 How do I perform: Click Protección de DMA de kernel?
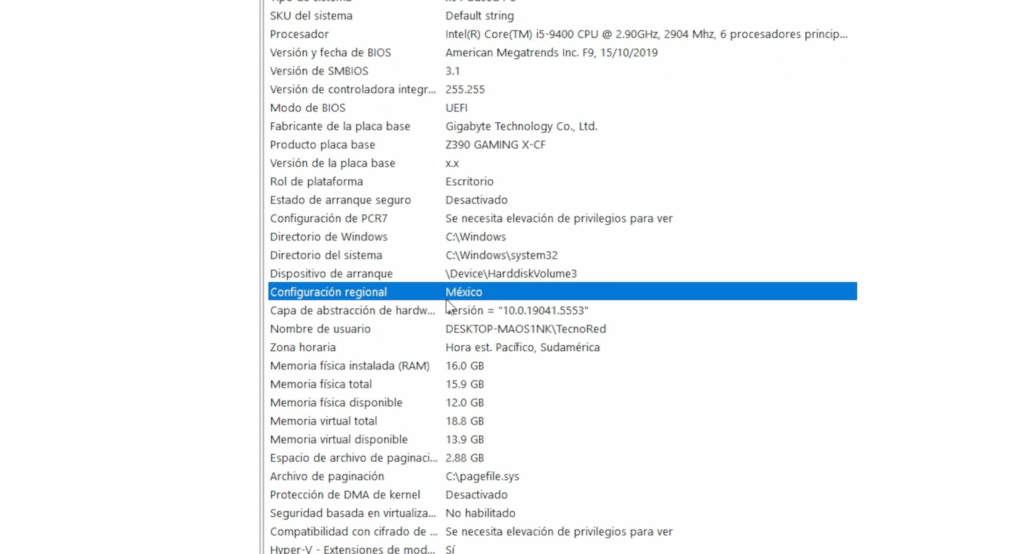pos(345,495)
